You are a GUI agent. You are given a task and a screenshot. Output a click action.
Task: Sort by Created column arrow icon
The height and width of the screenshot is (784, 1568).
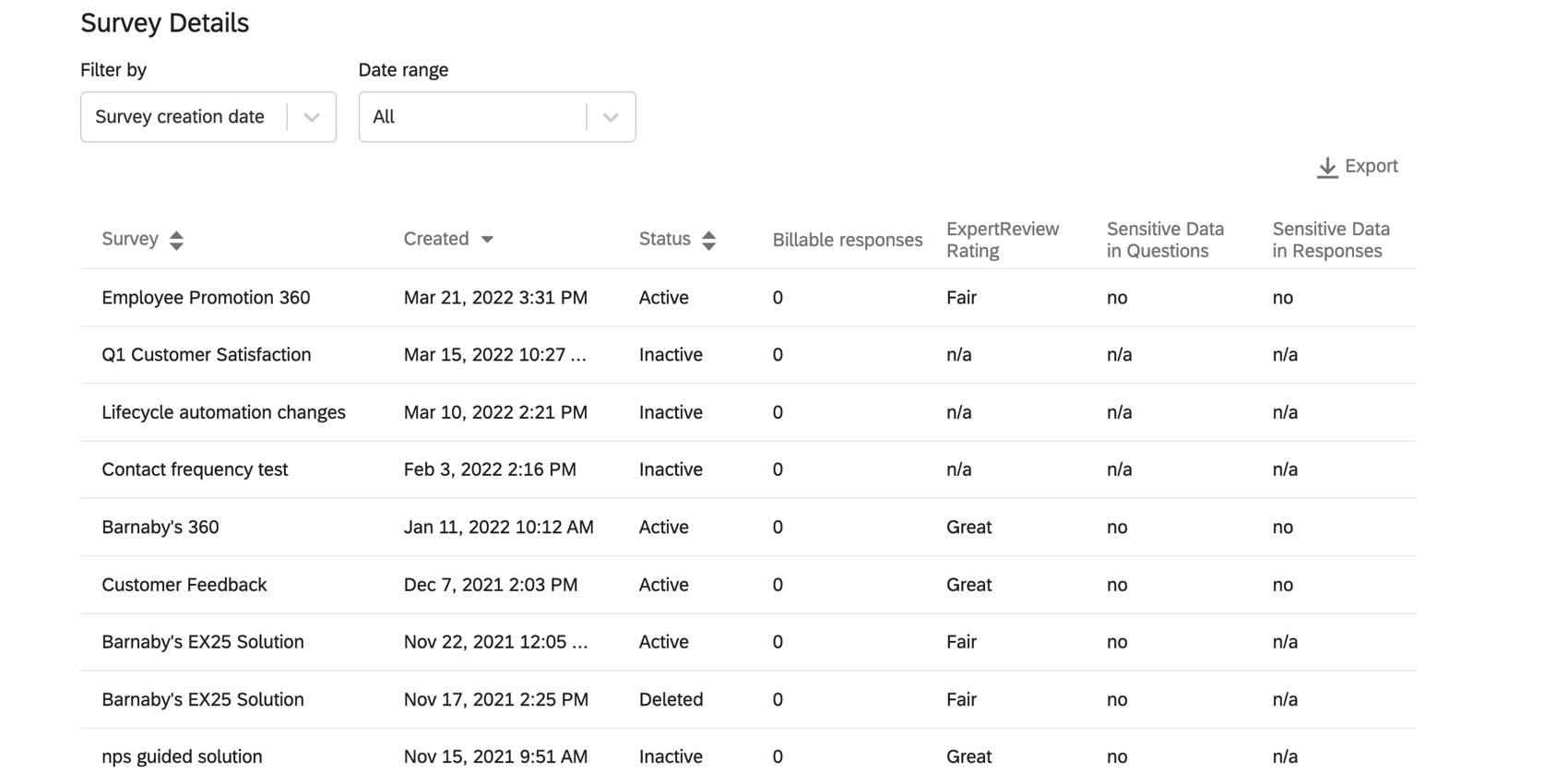pyautogui.click(x=487, y=240)
